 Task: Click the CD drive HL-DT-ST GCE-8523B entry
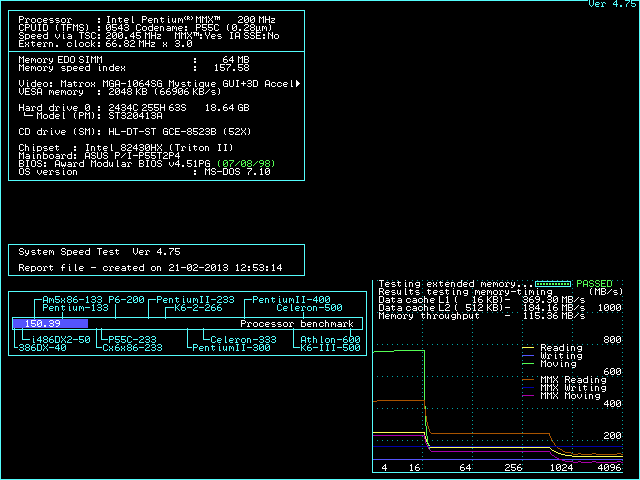[135, 132]
